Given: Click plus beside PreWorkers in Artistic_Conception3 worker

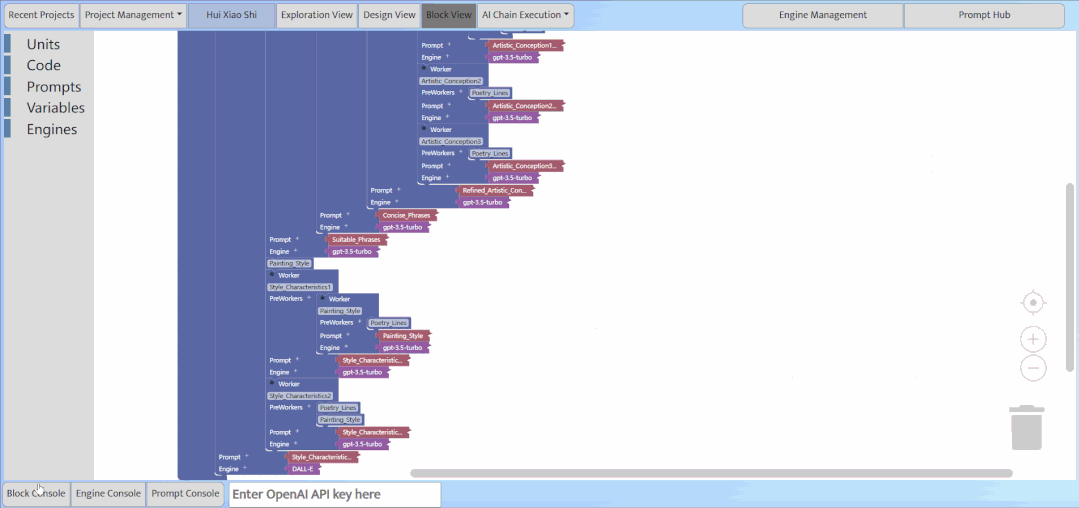Looking at the screenshot, I should pyautogui.click(x=461, y=153).
